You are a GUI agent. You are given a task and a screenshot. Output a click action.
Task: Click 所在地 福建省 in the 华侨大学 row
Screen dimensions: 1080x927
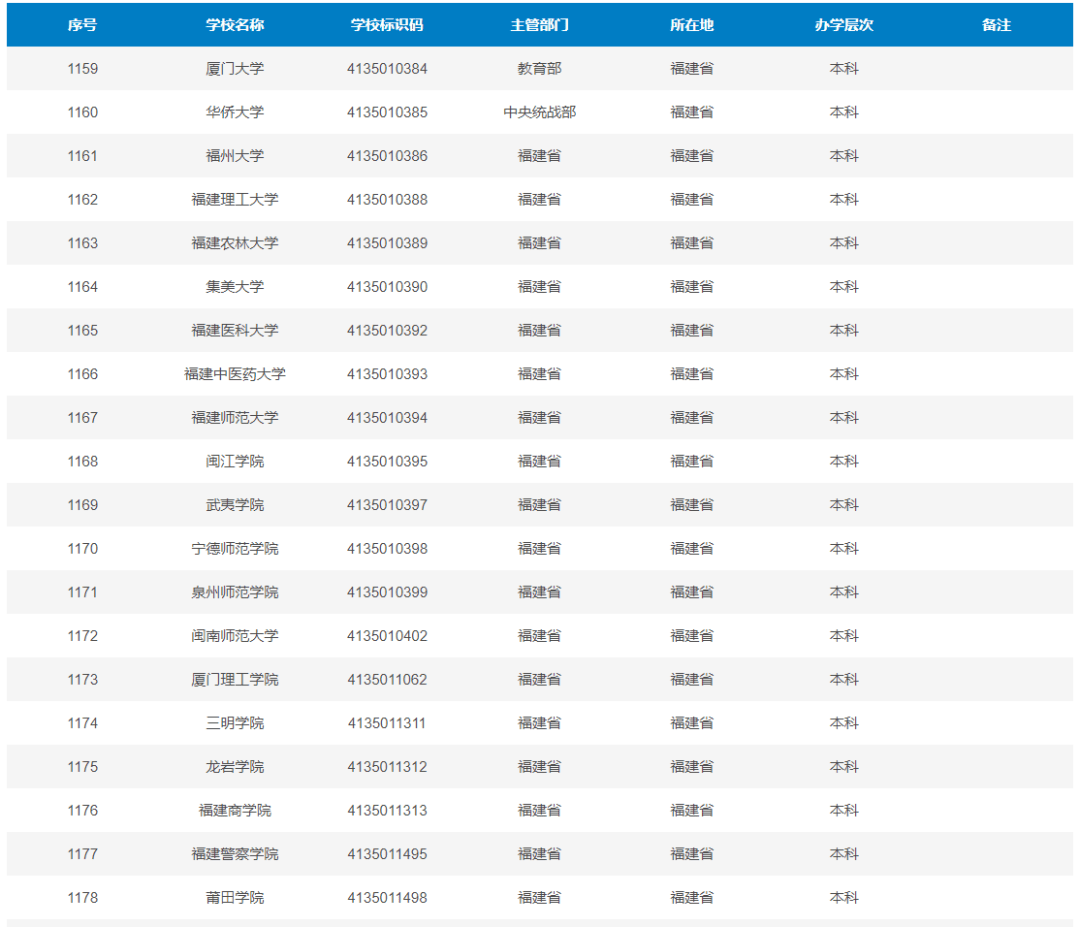pyautogui.click(x=692, y=112)
